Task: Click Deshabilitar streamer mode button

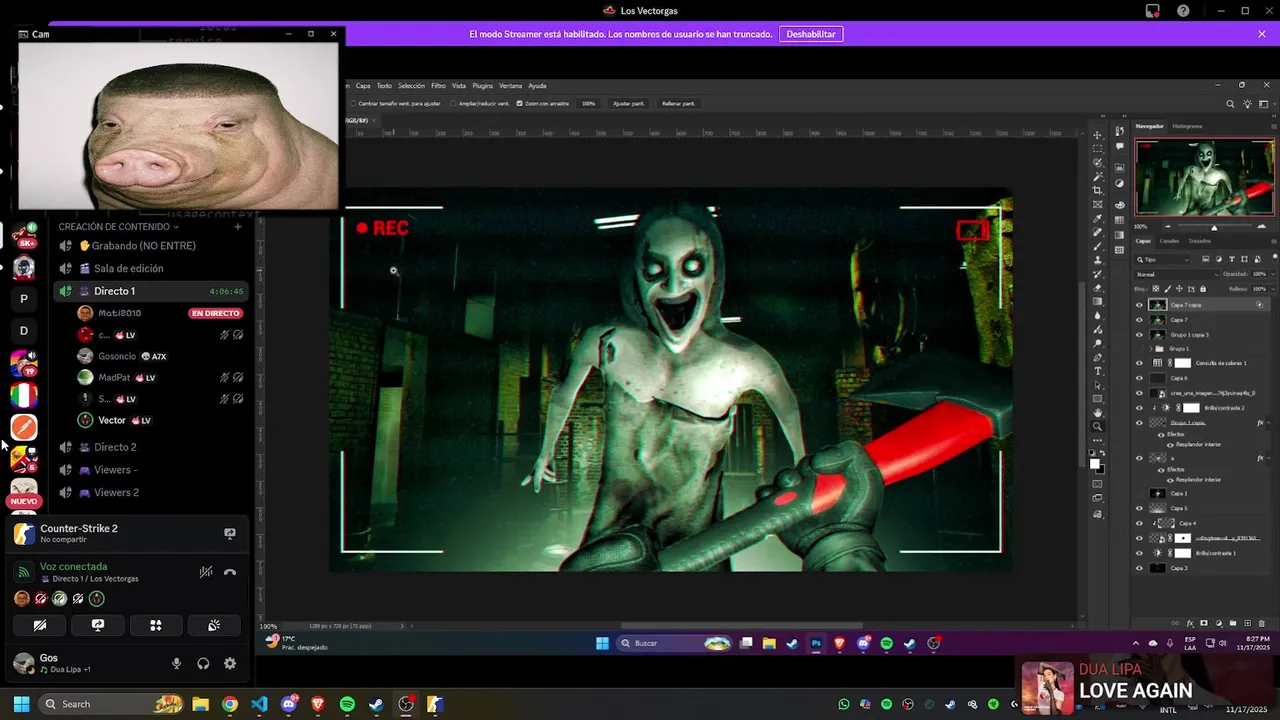Action: [x=811, y=34]
